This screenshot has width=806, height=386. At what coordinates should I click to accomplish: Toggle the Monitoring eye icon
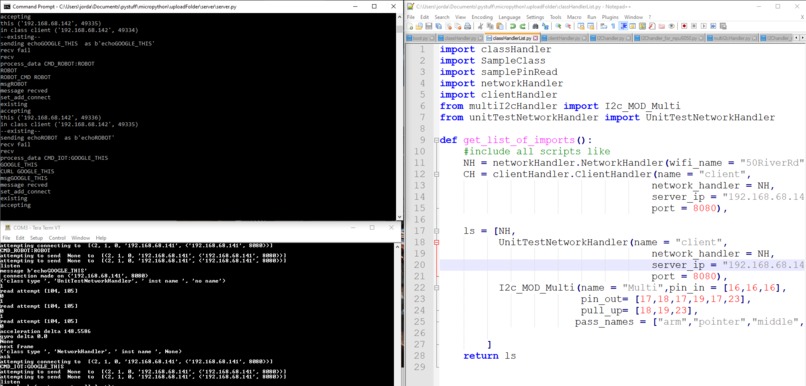pos(671,26)
